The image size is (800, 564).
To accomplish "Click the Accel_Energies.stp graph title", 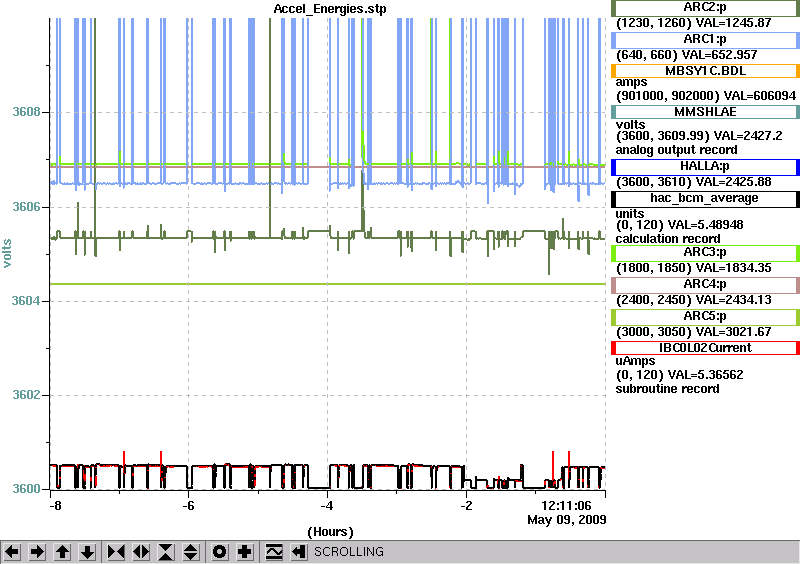I will pos(330,9).
